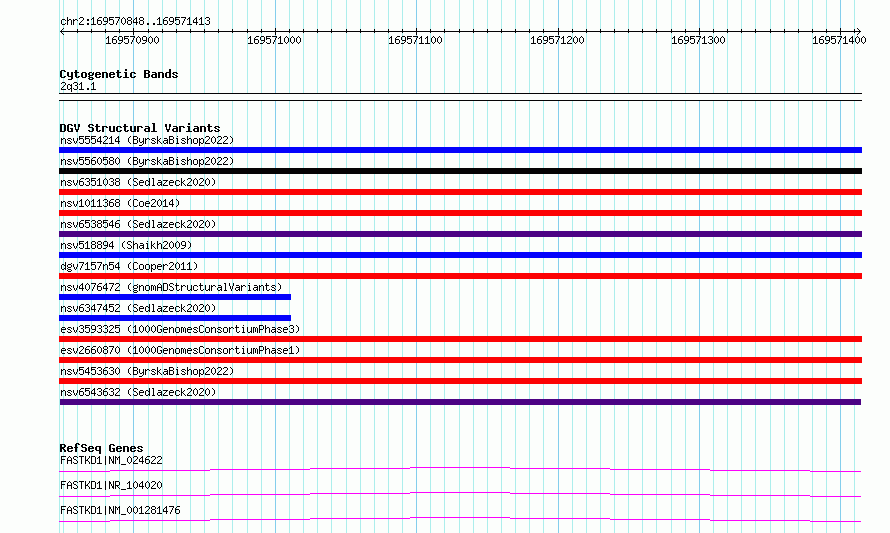
Task: Select the blue bar for nsv5554214
Action: tap(460, 150)
